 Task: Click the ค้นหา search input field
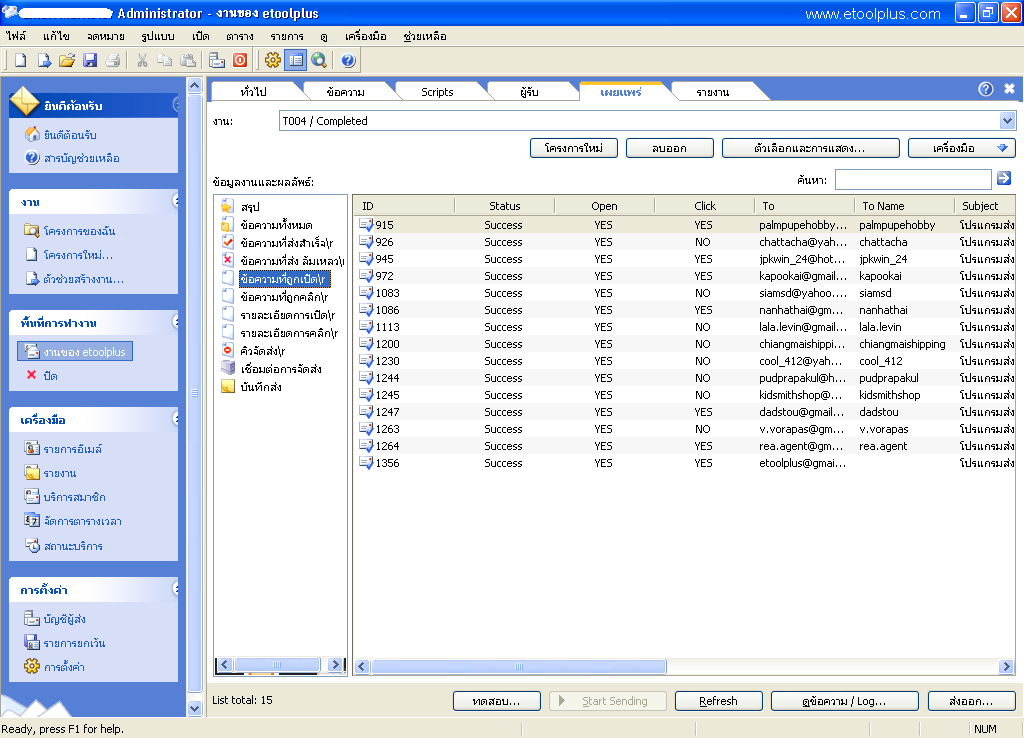912,179
